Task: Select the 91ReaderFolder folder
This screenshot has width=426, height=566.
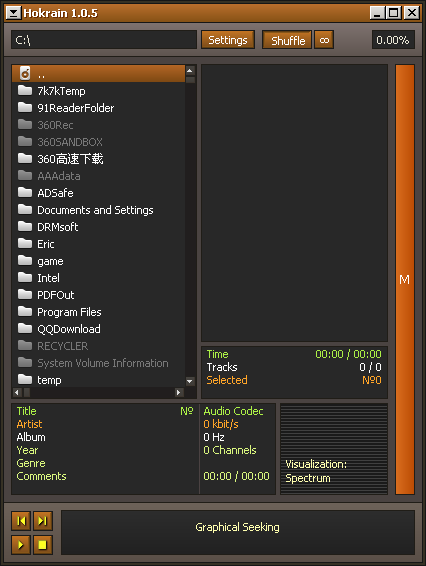Action: tap(98, 108)
